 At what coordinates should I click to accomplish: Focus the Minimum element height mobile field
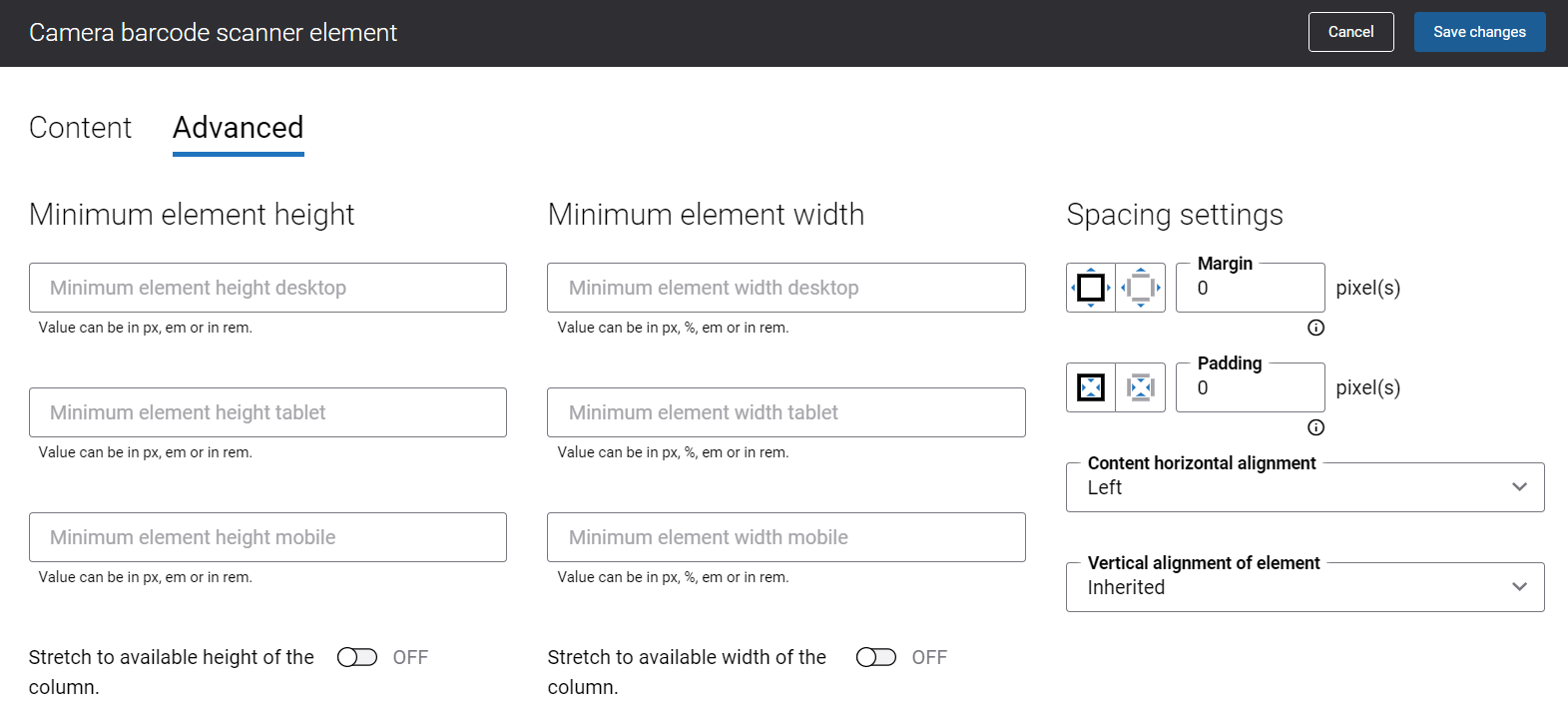tap(267, 537)
